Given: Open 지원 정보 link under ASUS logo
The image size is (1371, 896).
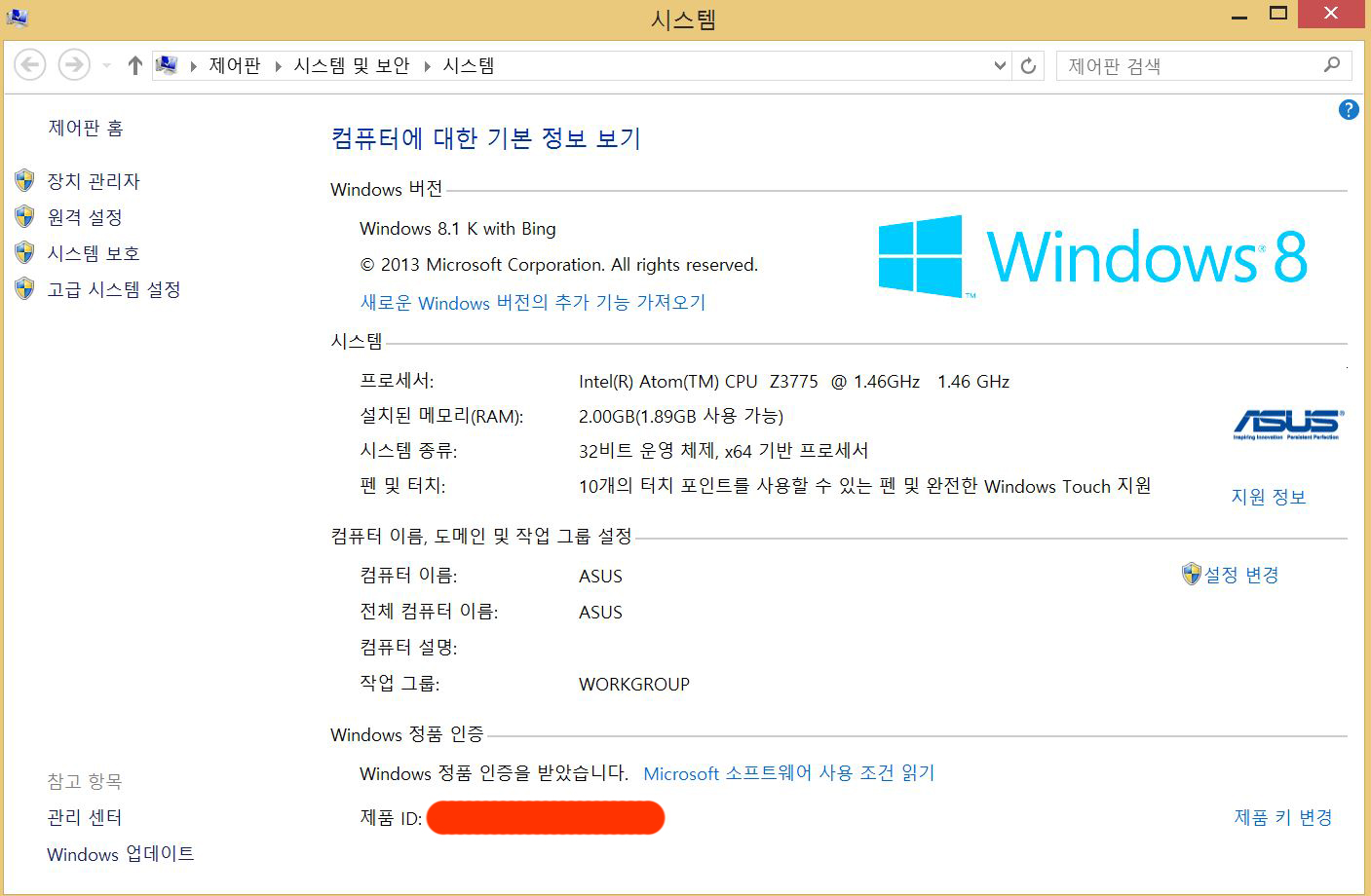Looking at the screenshot, I should click(x=1268, y=497).
